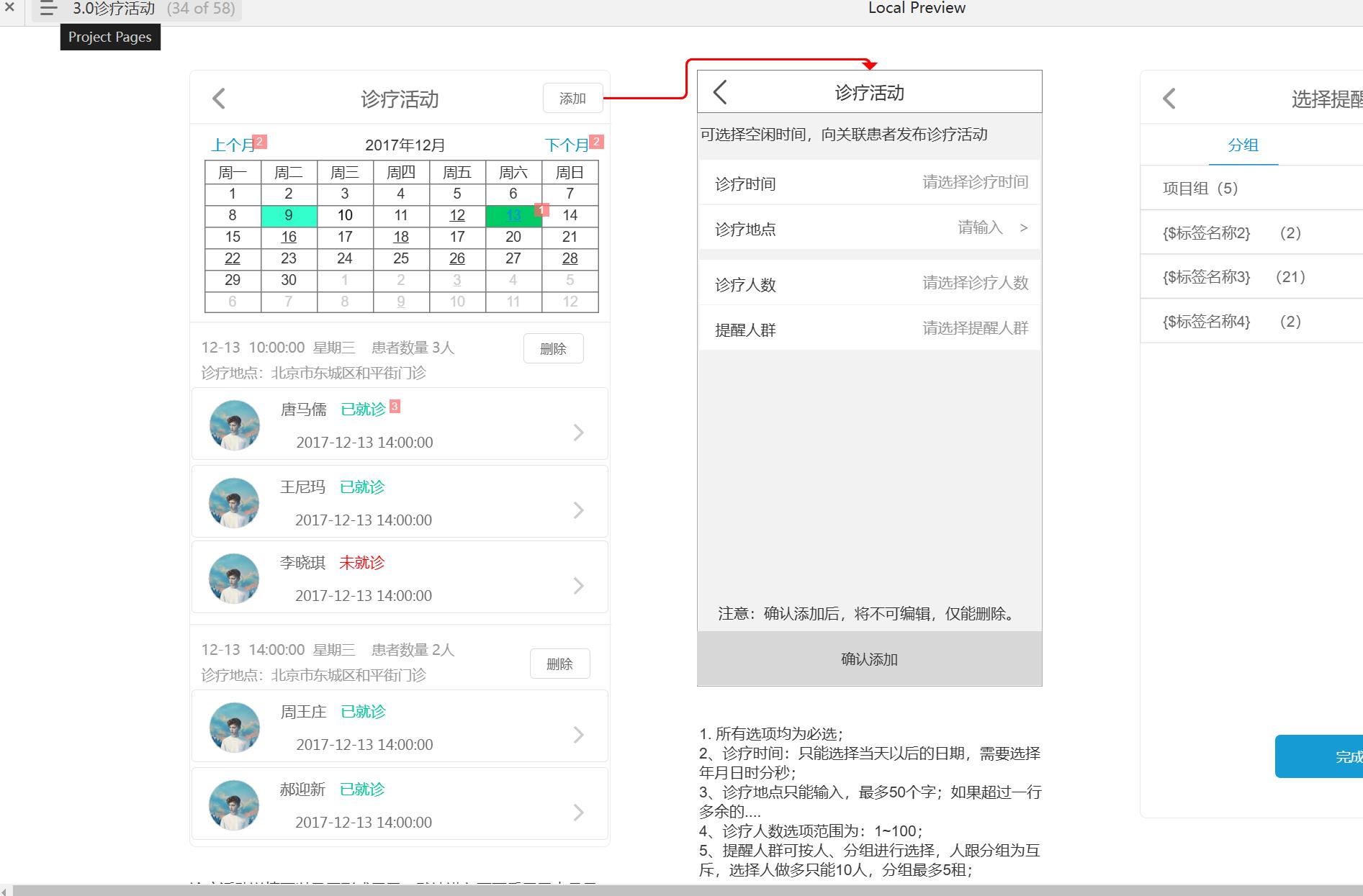Delete the 12-13 10:00:00 activity

[553, 349]
